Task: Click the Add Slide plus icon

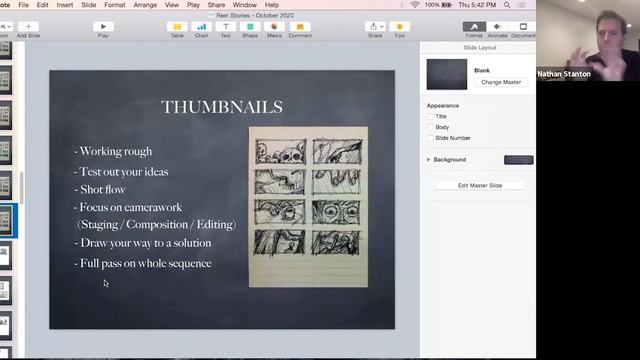Action: [x=28, y=27]
